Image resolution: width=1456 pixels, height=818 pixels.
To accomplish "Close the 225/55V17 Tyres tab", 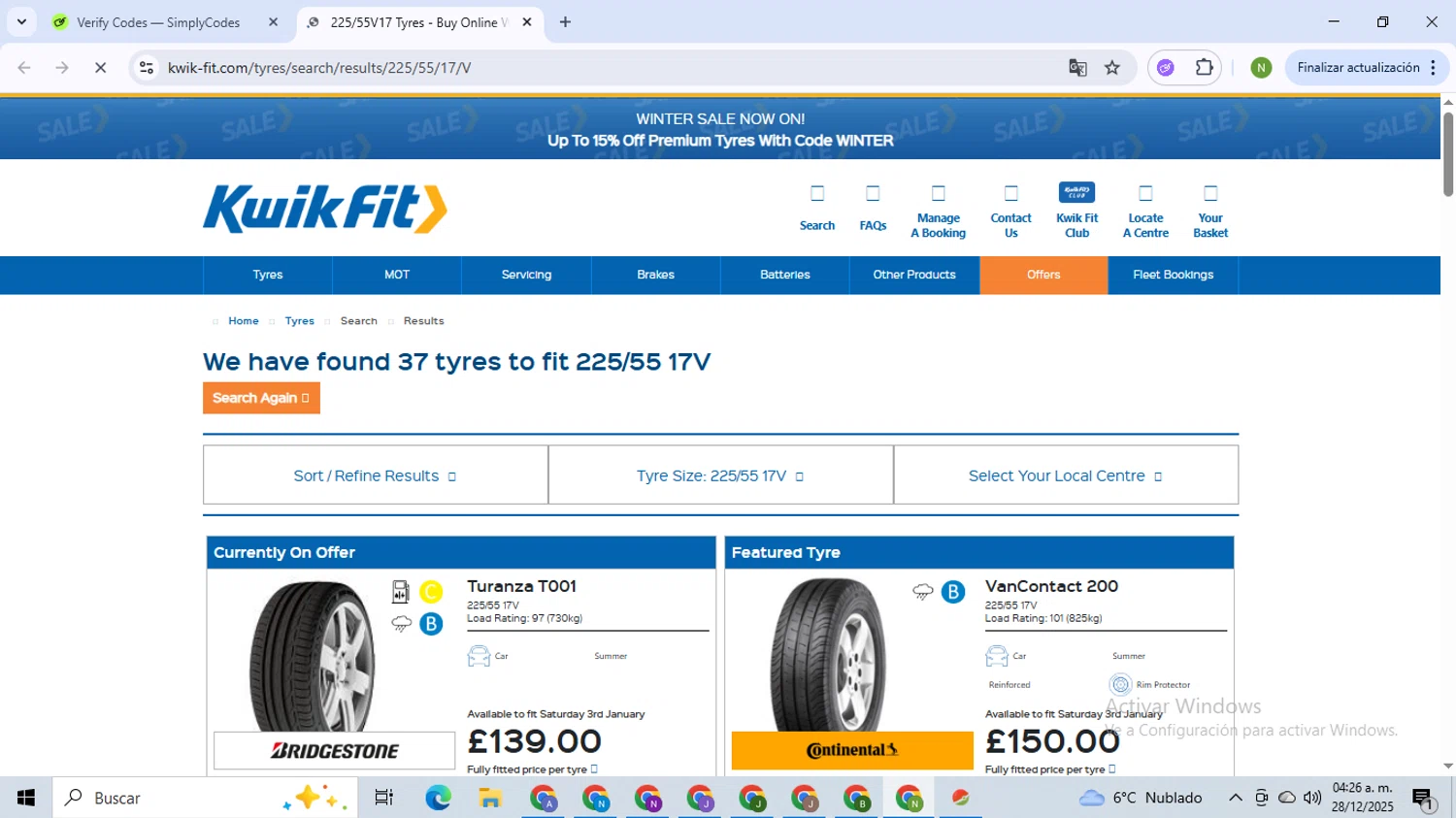I will (x=527, y=21).
